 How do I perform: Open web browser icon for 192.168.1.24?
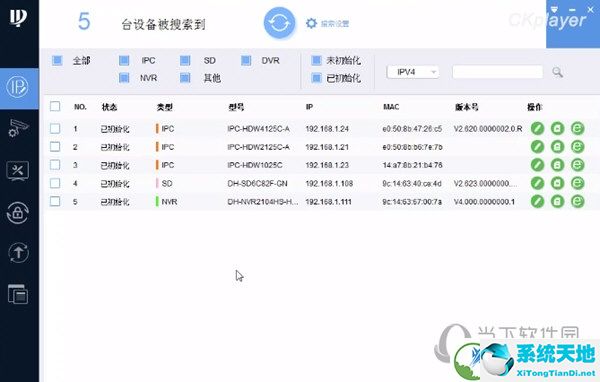(x=577, y=128)
